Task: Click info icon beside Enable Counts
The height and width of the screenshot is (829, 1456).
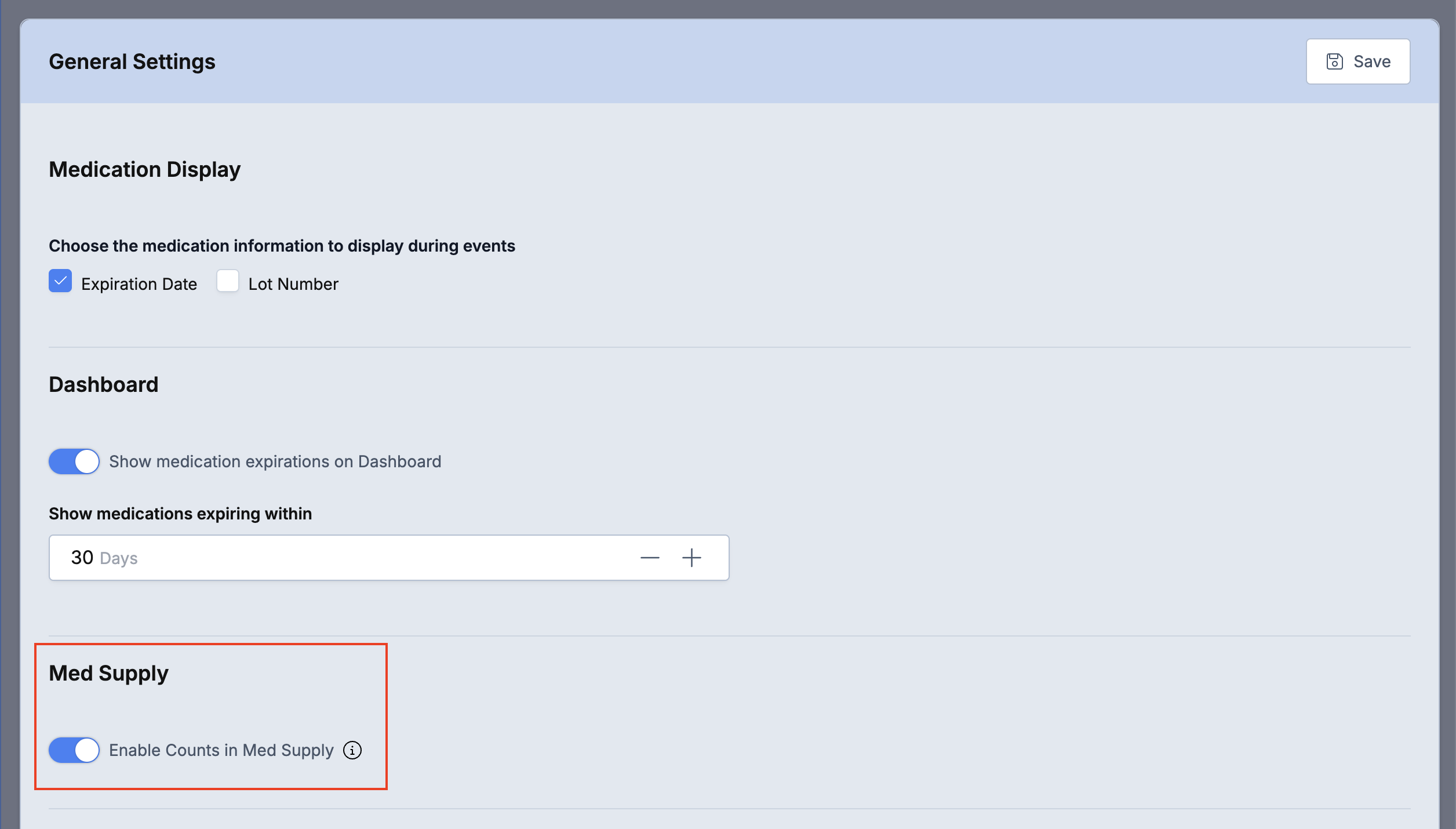Action: (352, 750)
